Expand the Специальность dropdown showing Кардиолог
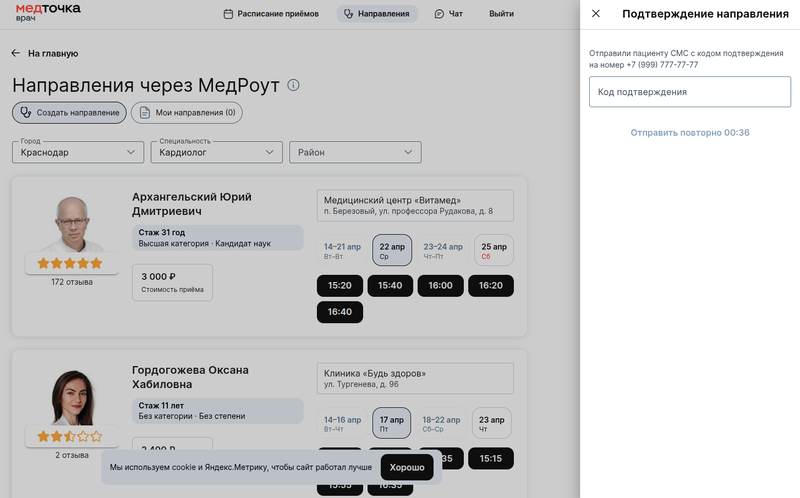The height and width of the screenshot is (498, 800). [216, 152]
